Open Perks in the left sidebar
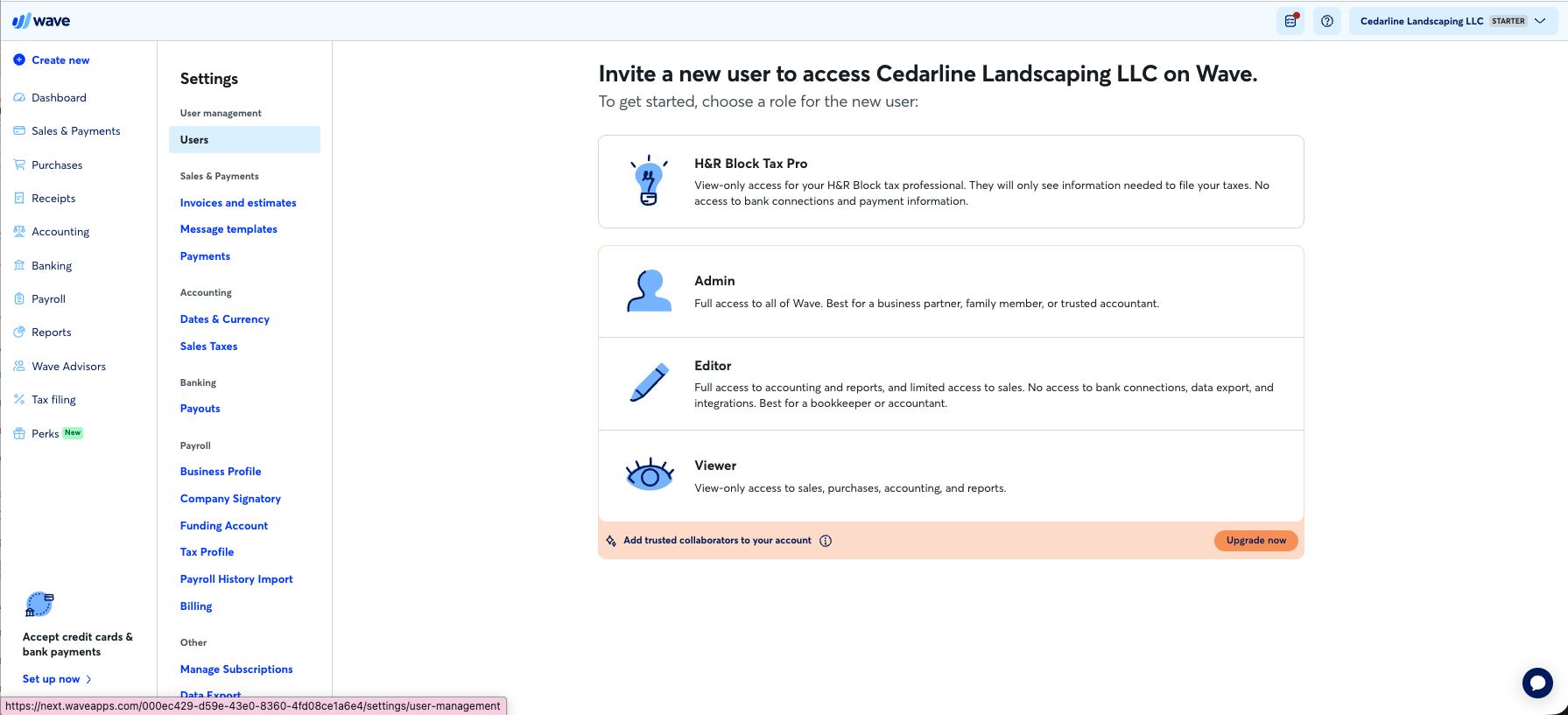 click(46, 434)
